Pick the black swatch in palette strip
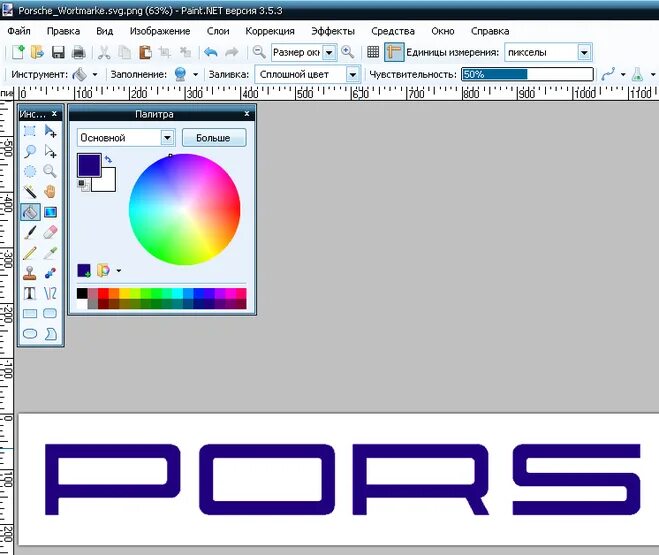The image size is (659, 555). pos(82,293)
